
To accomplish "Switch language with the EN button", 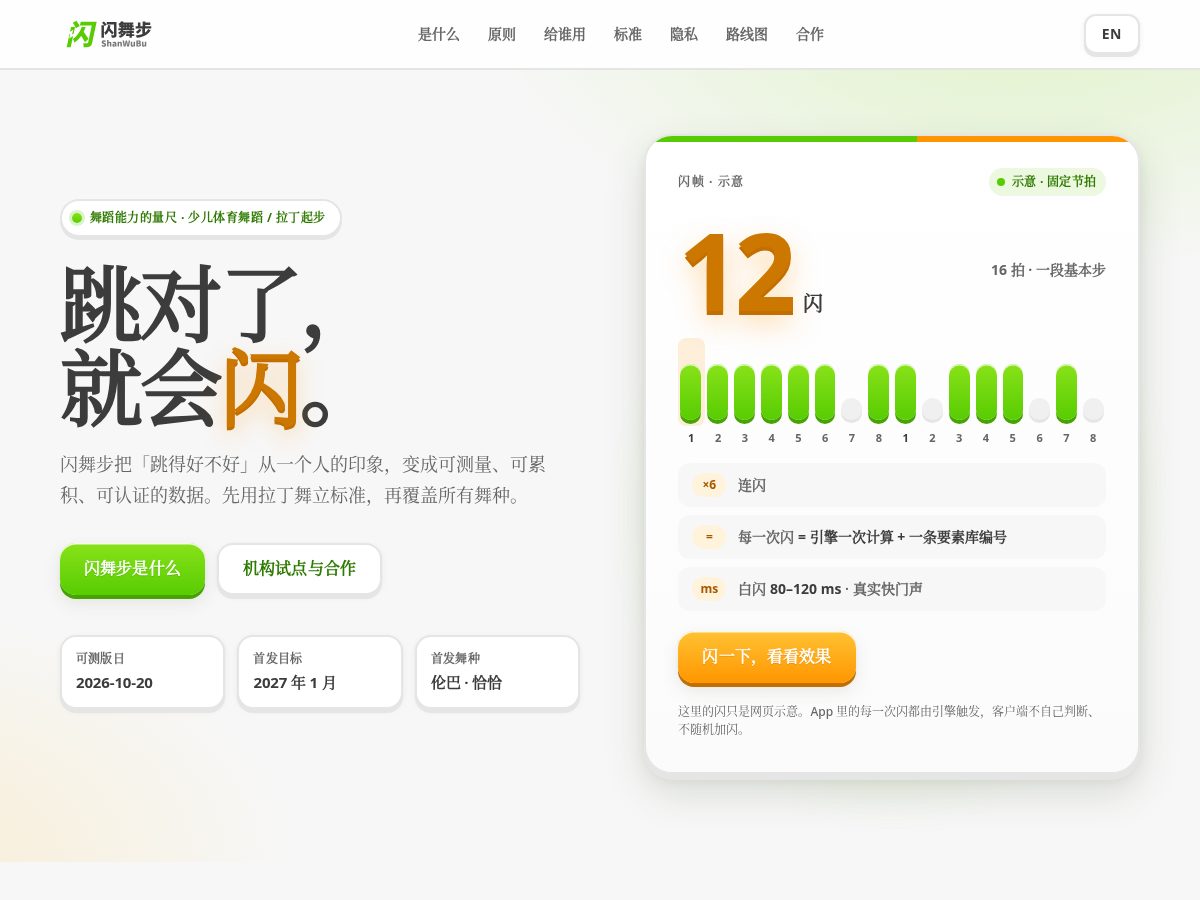I will [1111, 34].
